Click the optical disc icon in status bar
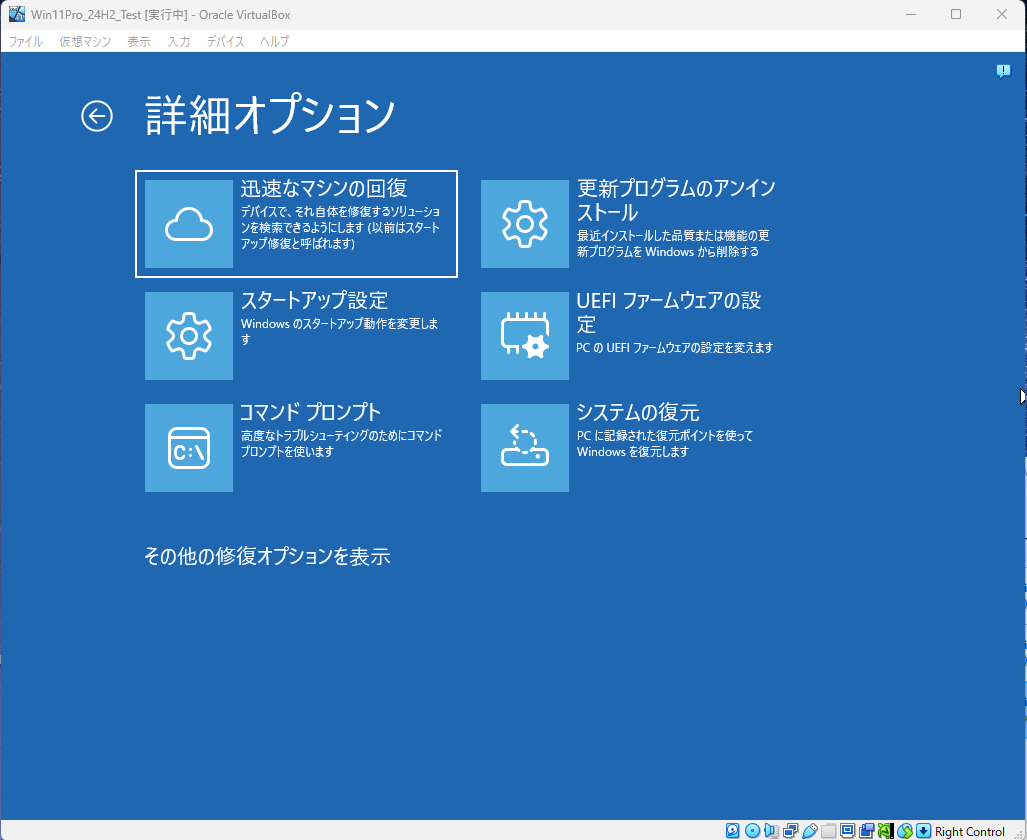This screenshot has width=1027, height=840. [752, 831]
